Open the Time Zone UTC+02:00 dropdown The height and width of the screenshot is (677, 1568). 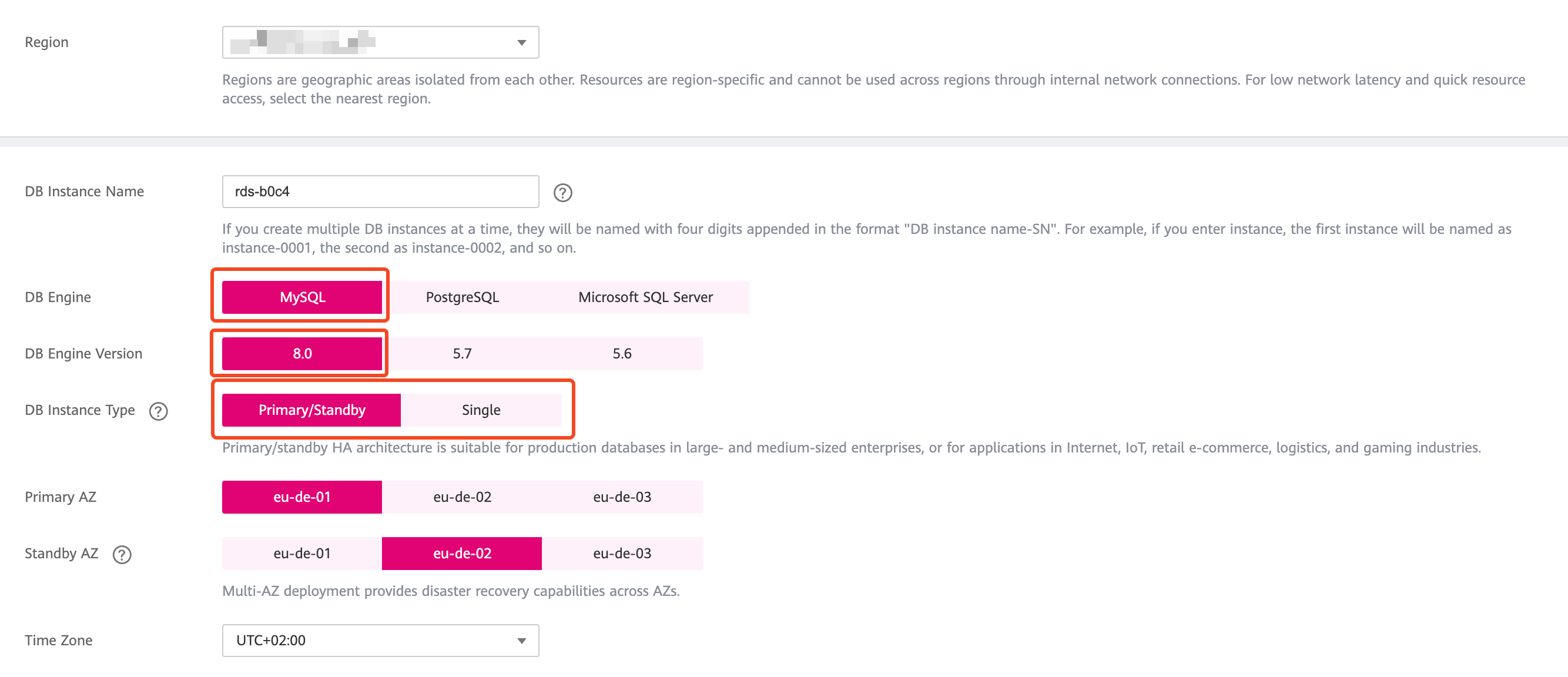[380, 641]
